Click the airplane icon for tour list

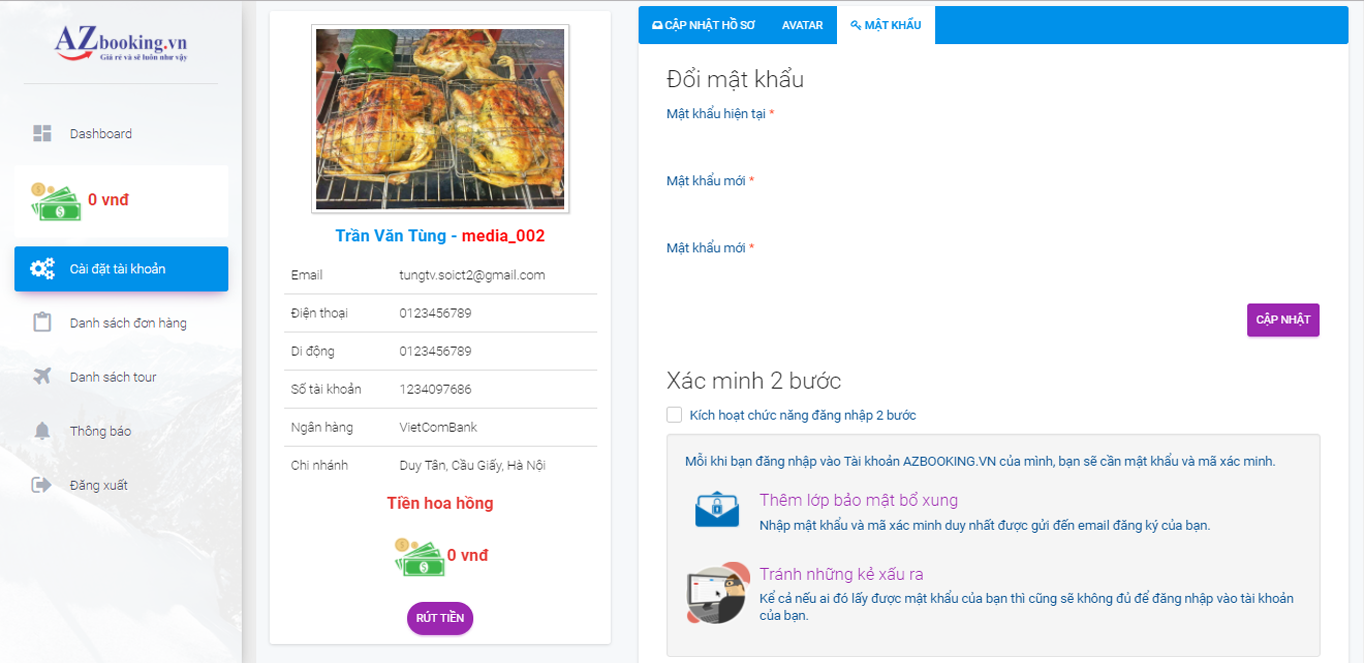[42, 377]
